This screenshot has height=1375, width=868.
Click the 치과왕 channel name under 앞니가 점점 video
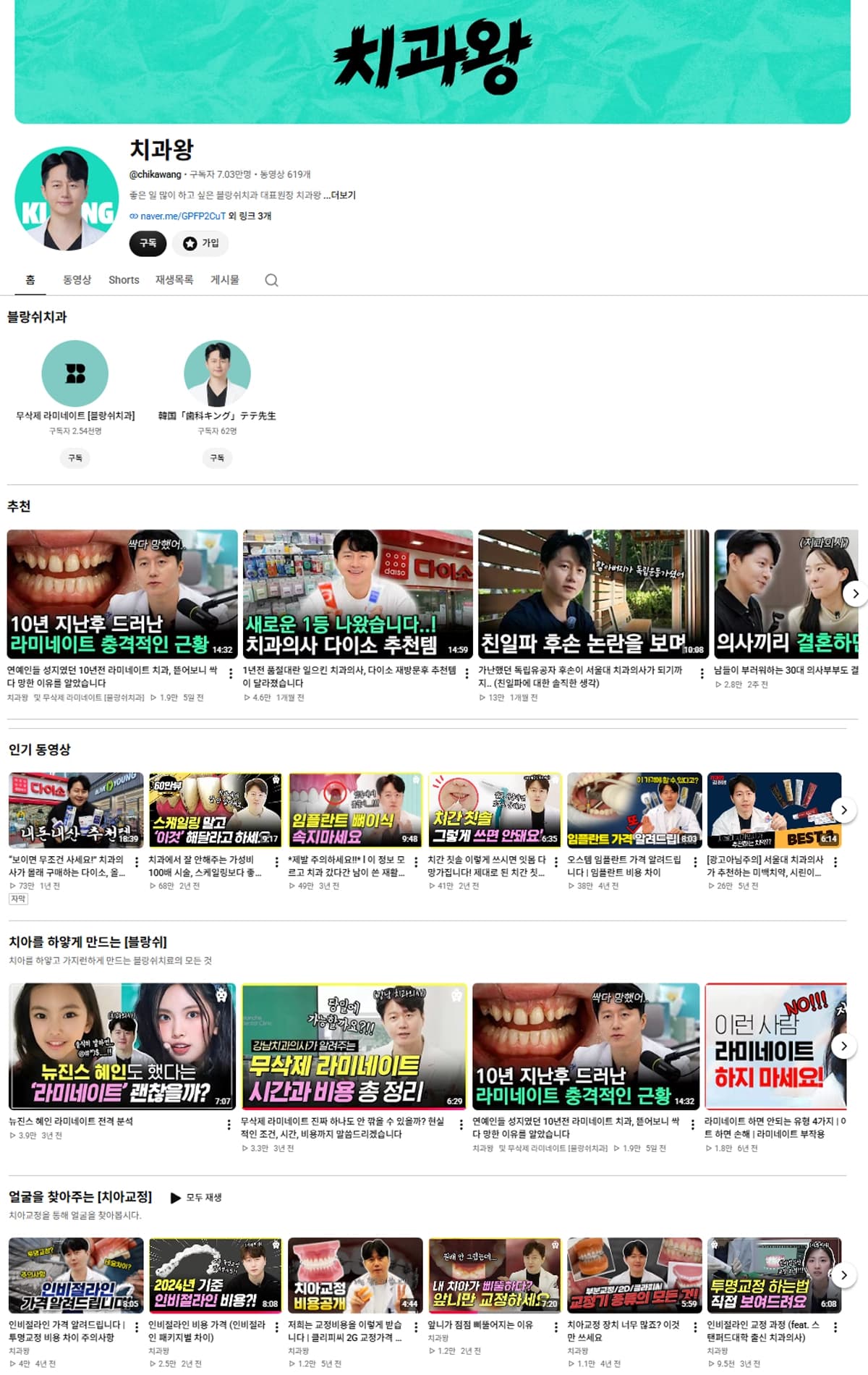click(x=438, y=1338)
